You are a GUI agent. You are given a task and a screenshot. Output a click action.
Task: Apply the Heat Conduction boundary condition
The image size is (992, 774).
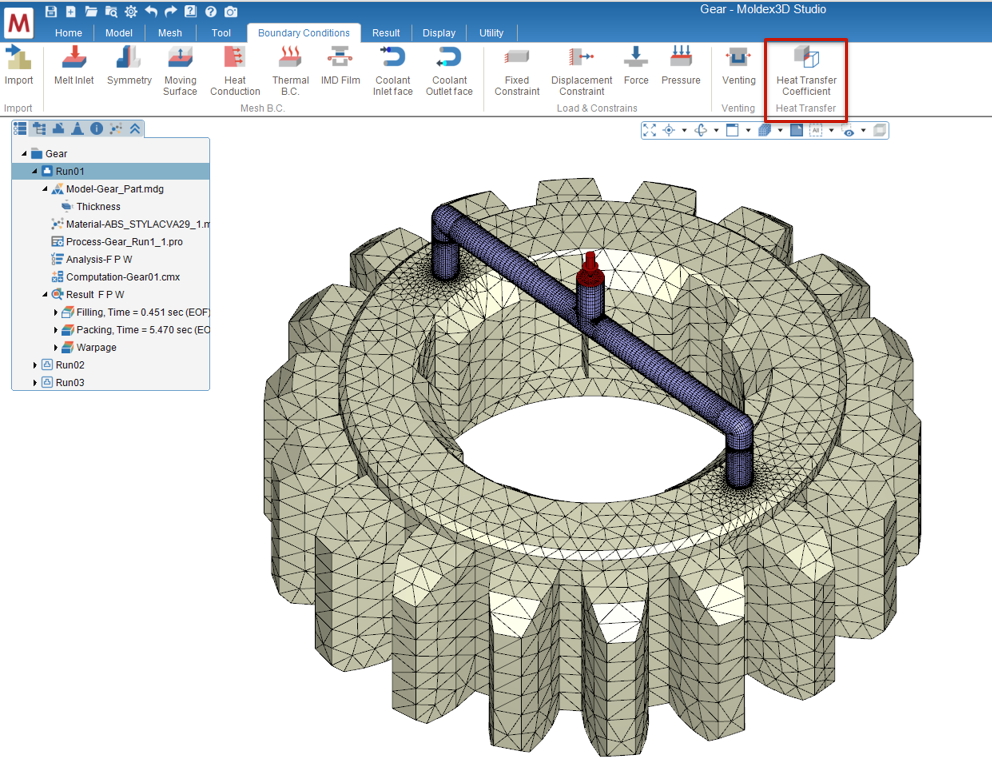pos(235,71)
